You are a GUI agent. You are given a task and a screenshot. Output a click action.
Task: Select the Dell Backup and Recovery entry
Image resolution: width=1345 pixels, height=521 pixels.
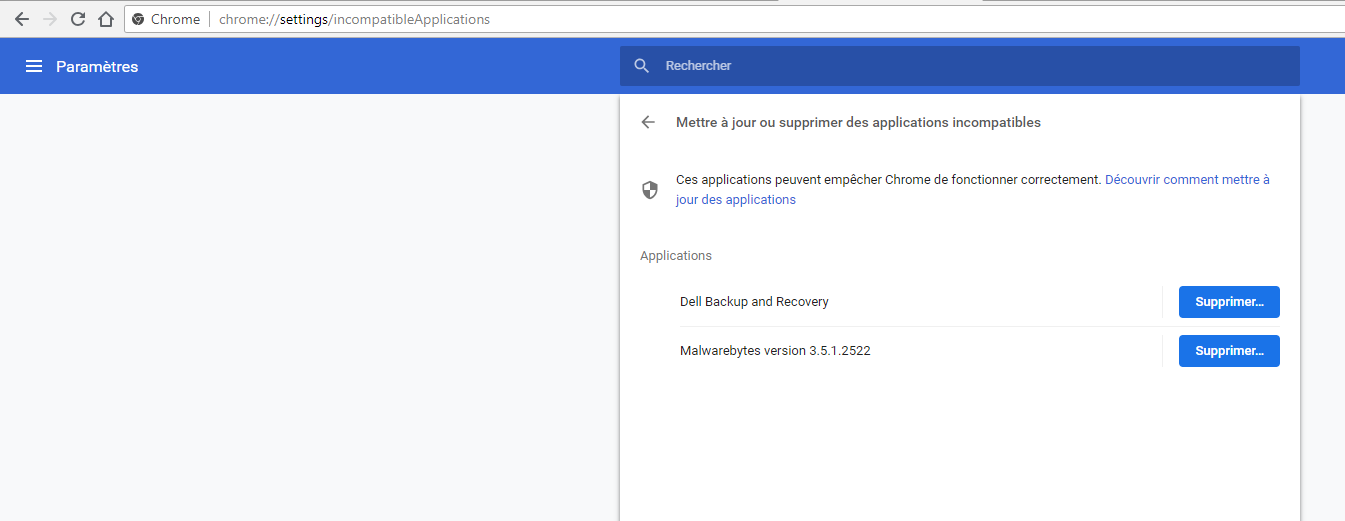pos(754,302)
